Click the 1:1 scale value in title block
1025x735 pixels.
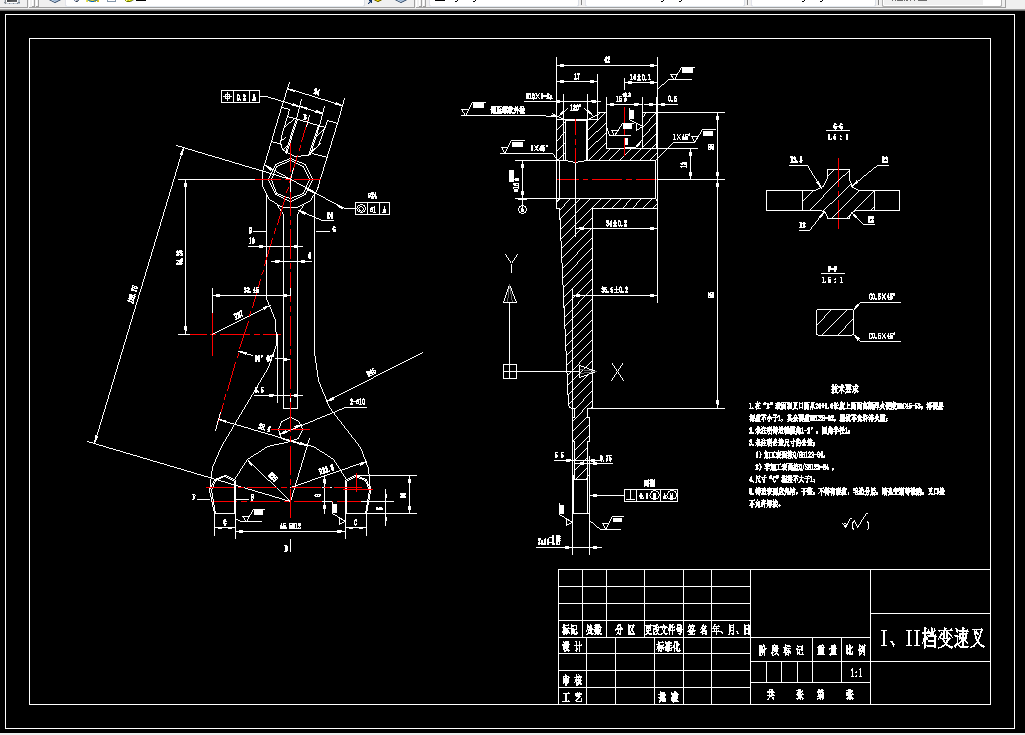(856, 673)
